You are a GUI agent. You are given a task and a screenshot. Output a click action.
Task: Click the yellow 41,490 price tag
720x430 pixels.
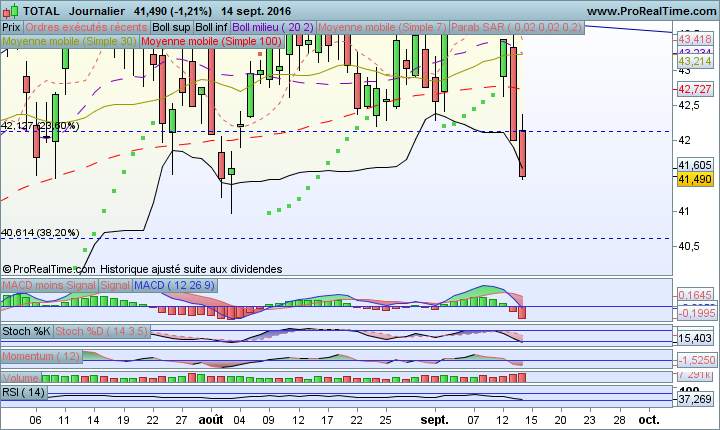pos(695,179)
